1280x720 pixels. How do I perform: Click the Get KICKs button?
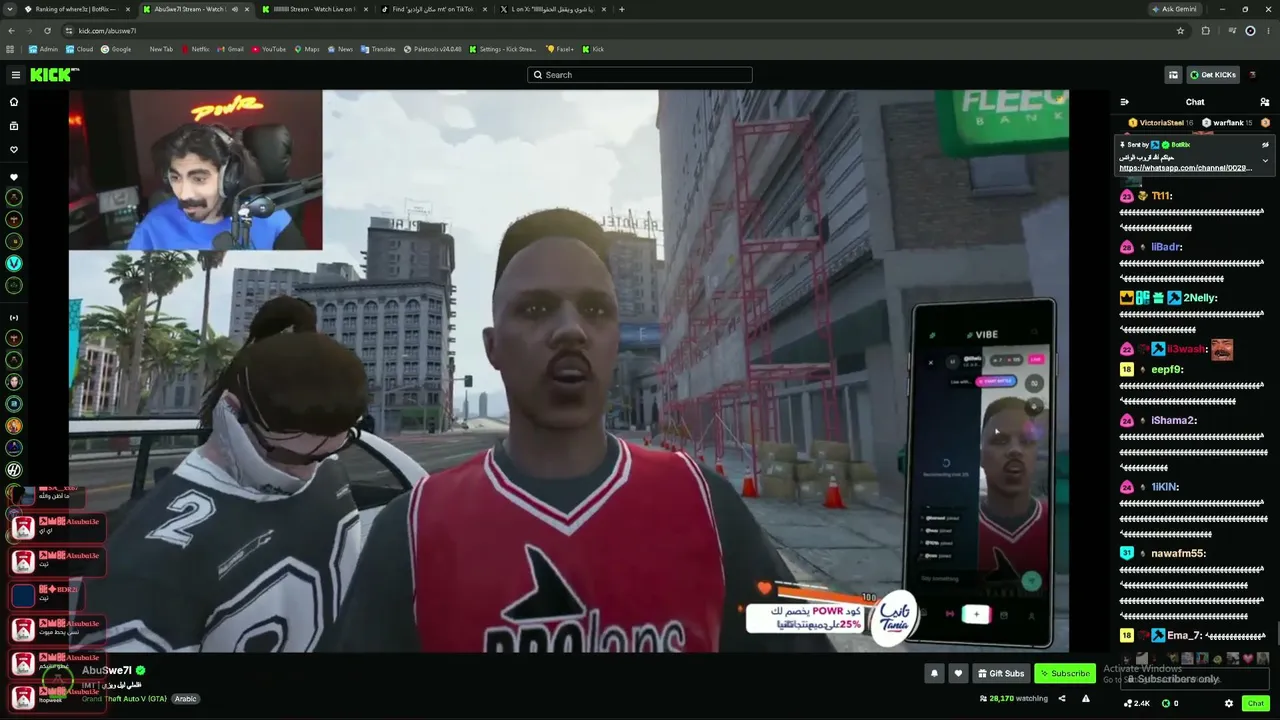coord(1213,75)
